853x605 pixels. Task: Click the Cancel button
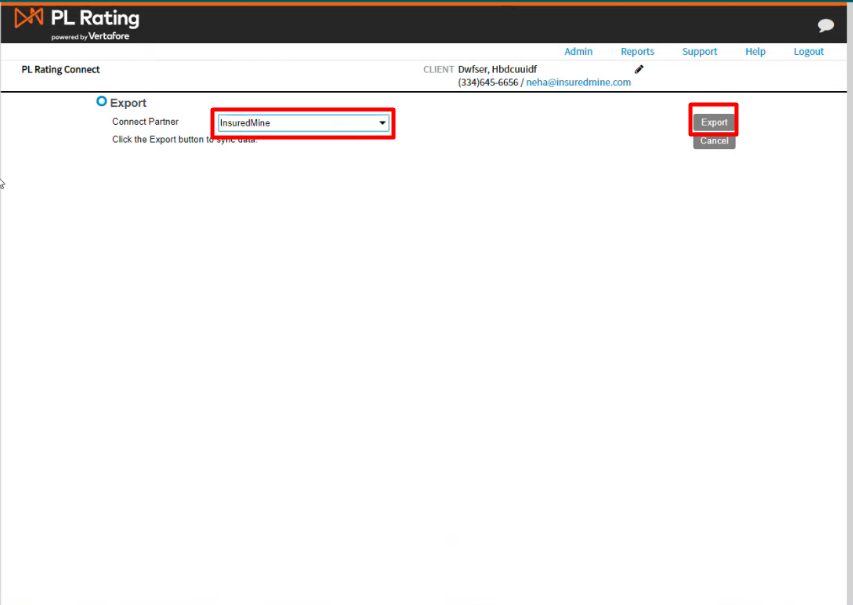[x=714, y=141]
